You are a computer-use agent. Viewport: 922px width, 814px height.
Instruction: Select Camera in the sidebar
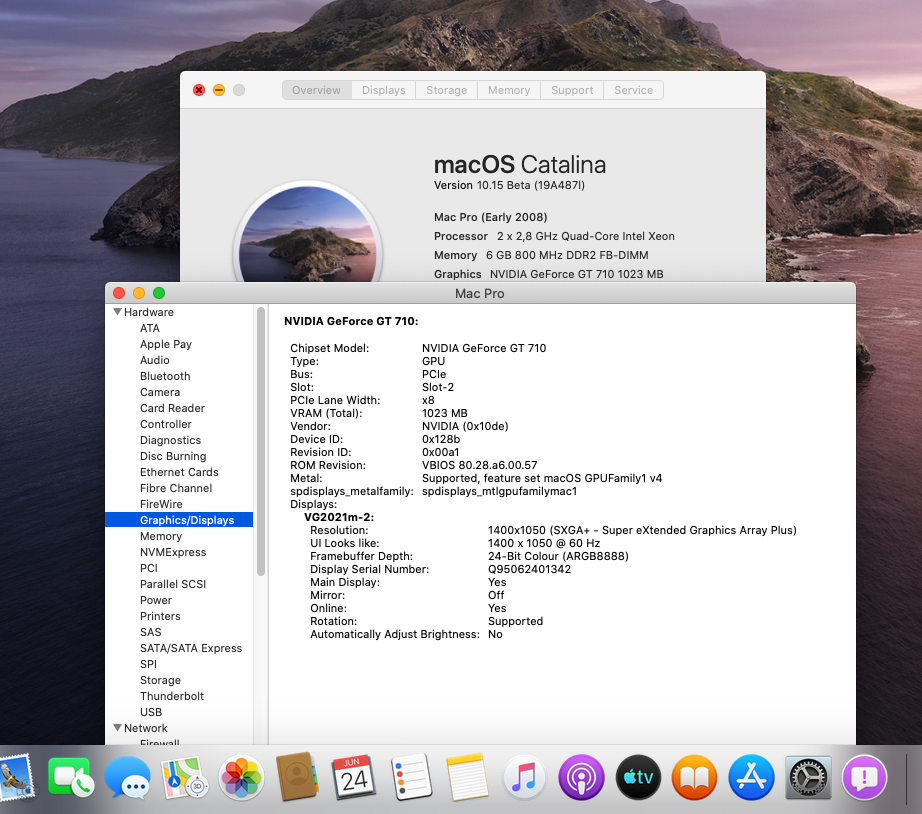(160, 392)
